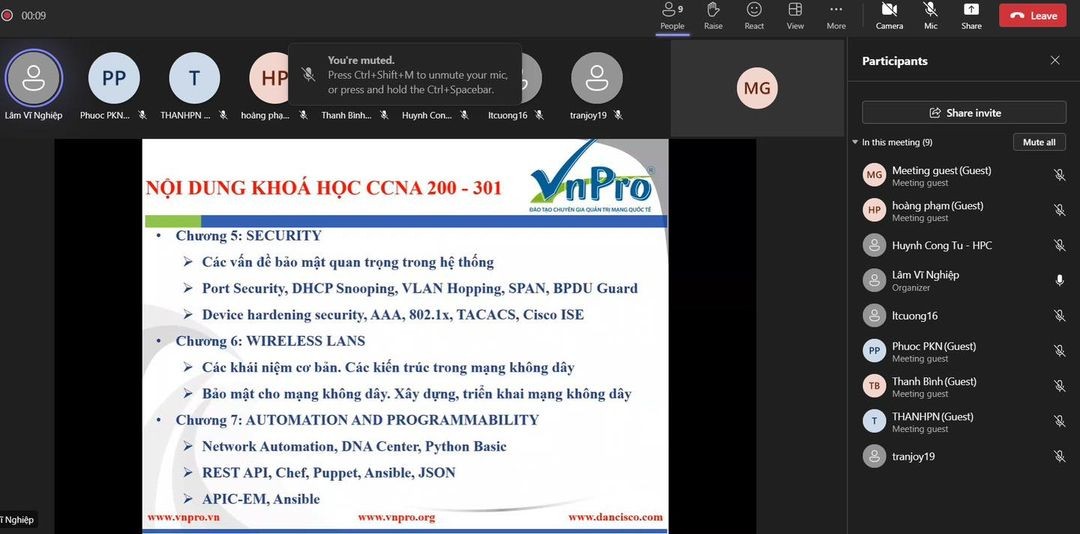Image resolution: width=1080 pixels, height=534 pixels.
Task: Click muted mic icon beside THANHPN in list
Action: (1059, 421)
